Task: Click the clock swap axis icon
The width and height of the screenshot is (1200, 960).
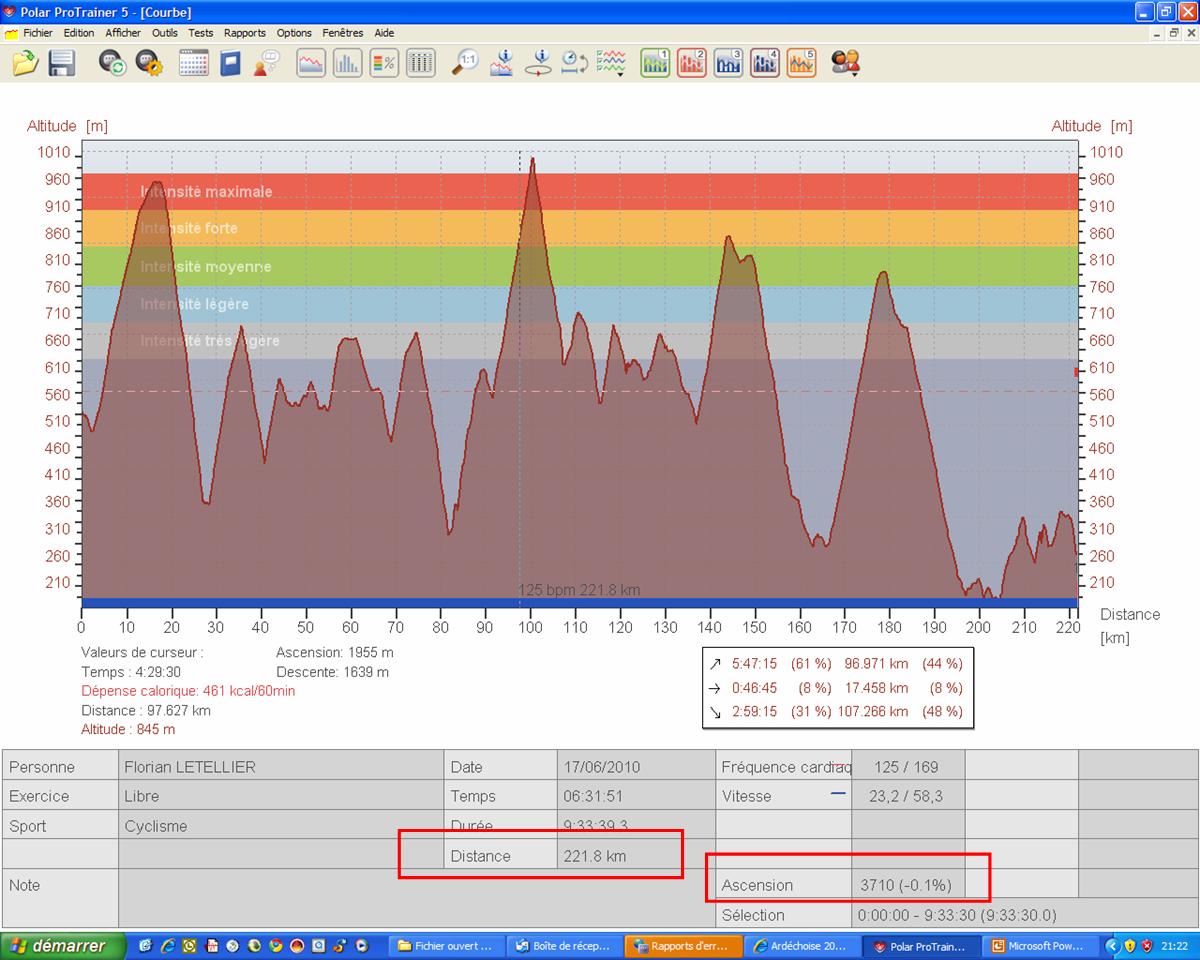Action: pyautogui.click(x=575, y=63)
